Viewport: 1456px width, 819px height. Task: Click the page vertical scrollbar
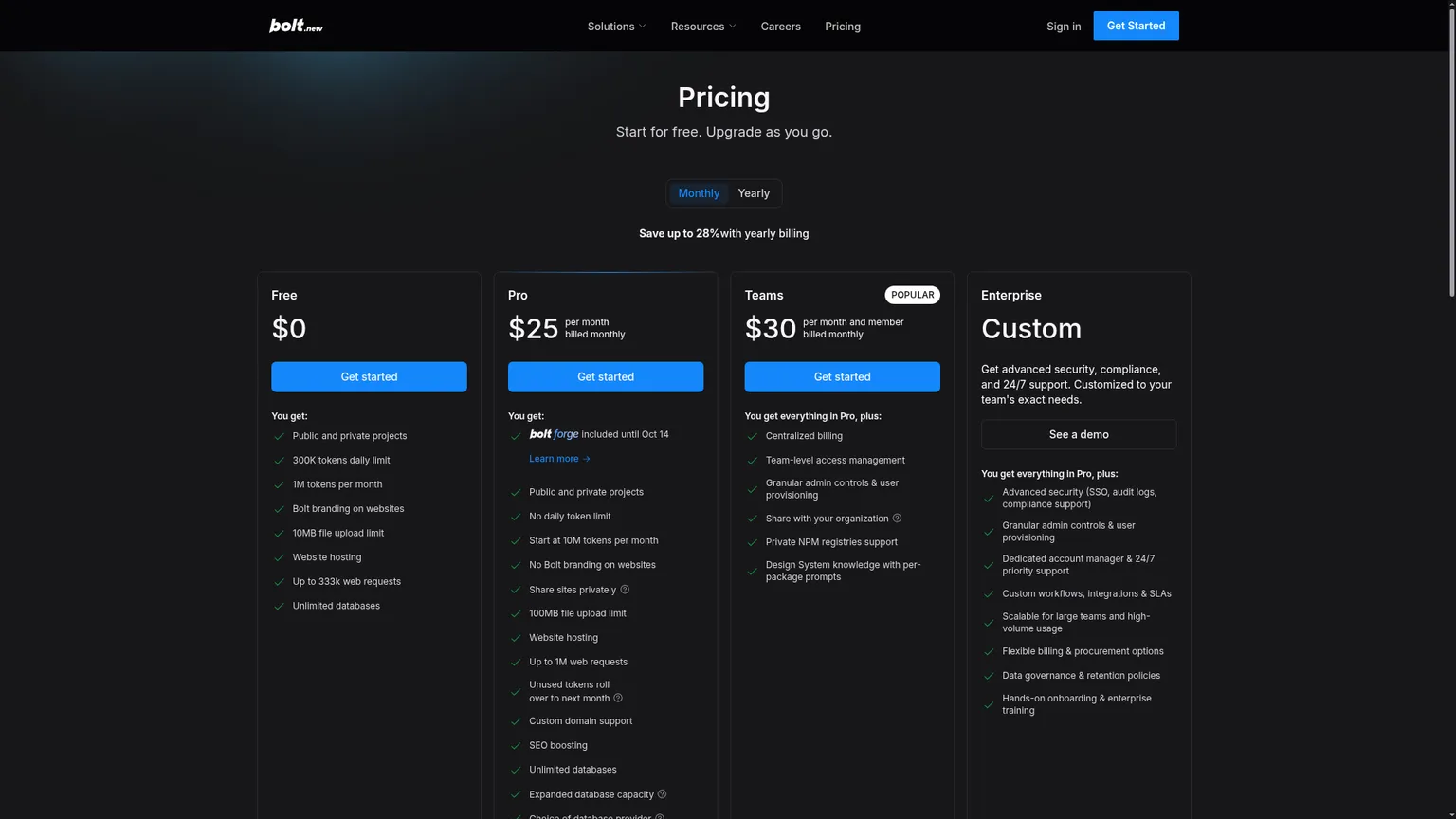(x=1450, y=152)
